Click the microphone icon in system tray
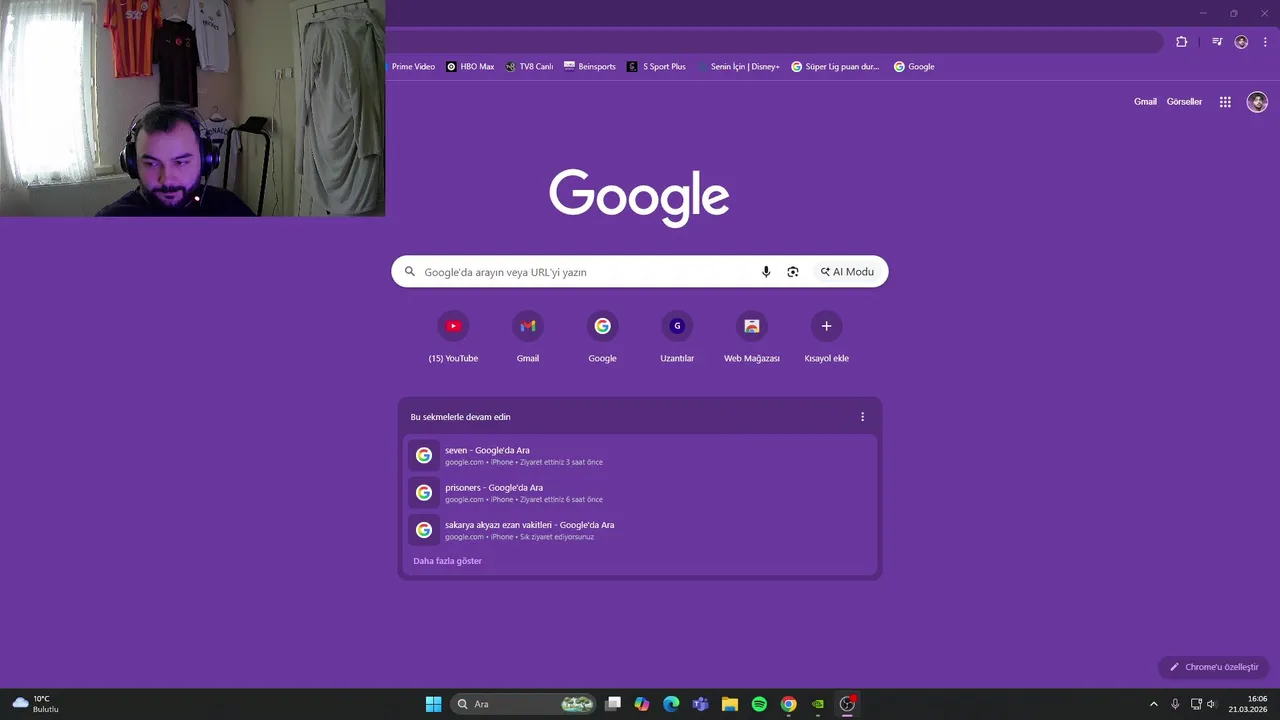 (x=1175, y=704)
